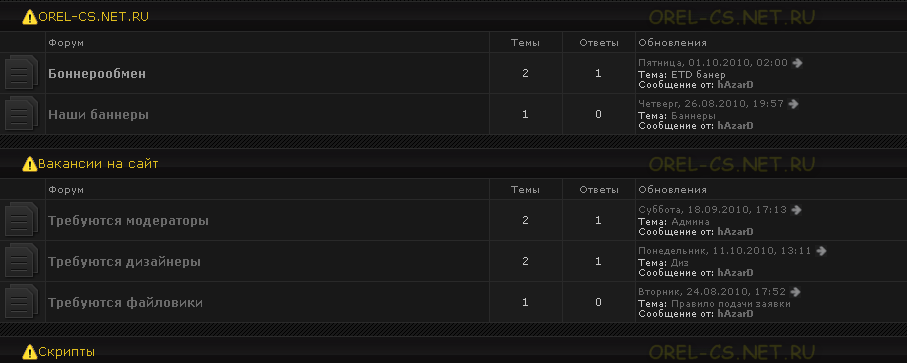The height and width of the screenshot is (363, 907).
Task: Open the topic ETD банер
Action: click(x=698, y=75)
